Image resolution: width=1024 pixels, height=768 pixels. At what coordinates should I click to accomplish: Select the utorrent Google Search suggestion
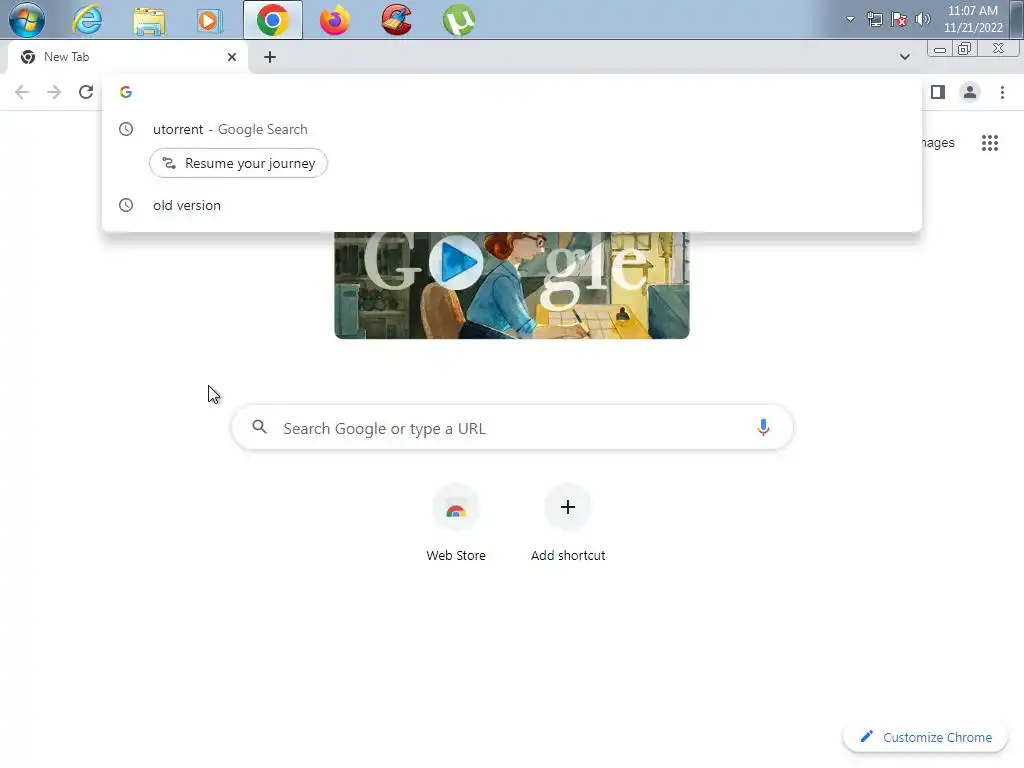pyautogui.click(x=512, y=129)
